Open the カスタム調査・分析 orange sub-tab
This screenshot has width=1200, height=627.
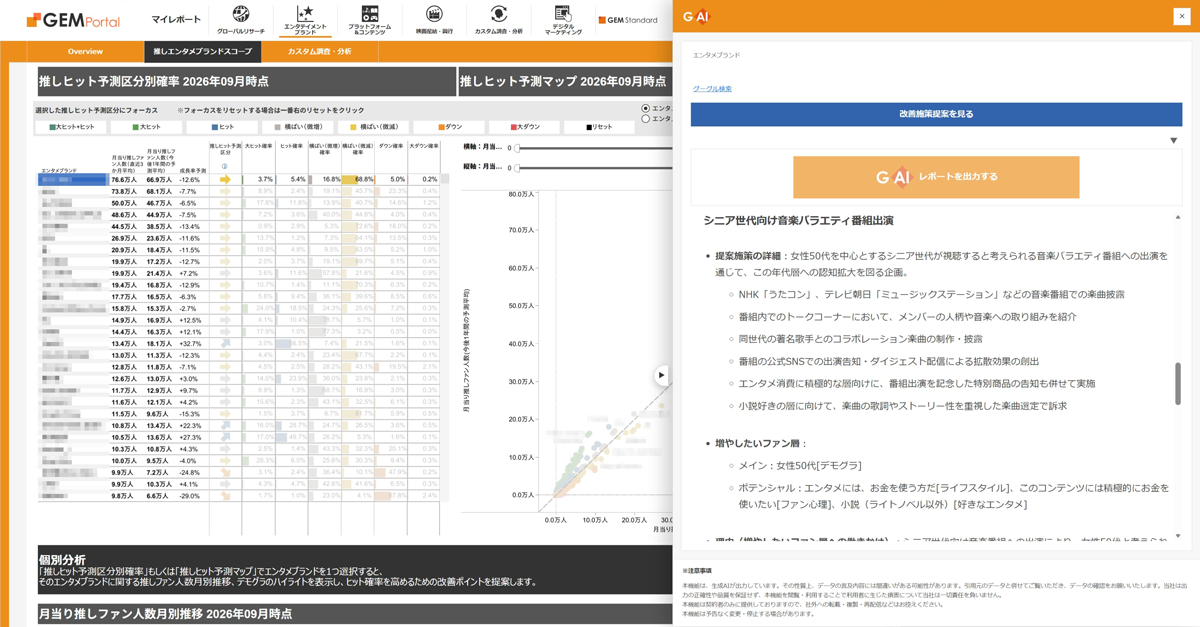click(320, 51)
